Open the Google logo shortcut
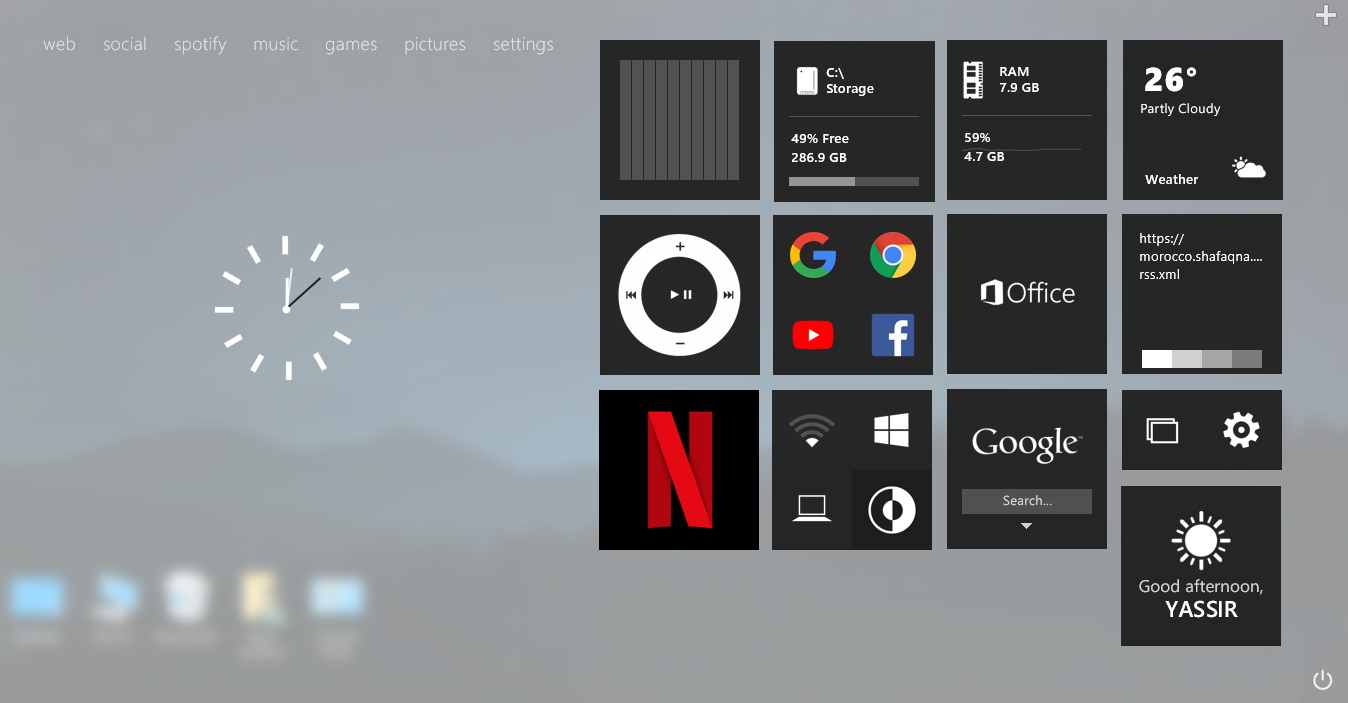 [x=813, y=255]
